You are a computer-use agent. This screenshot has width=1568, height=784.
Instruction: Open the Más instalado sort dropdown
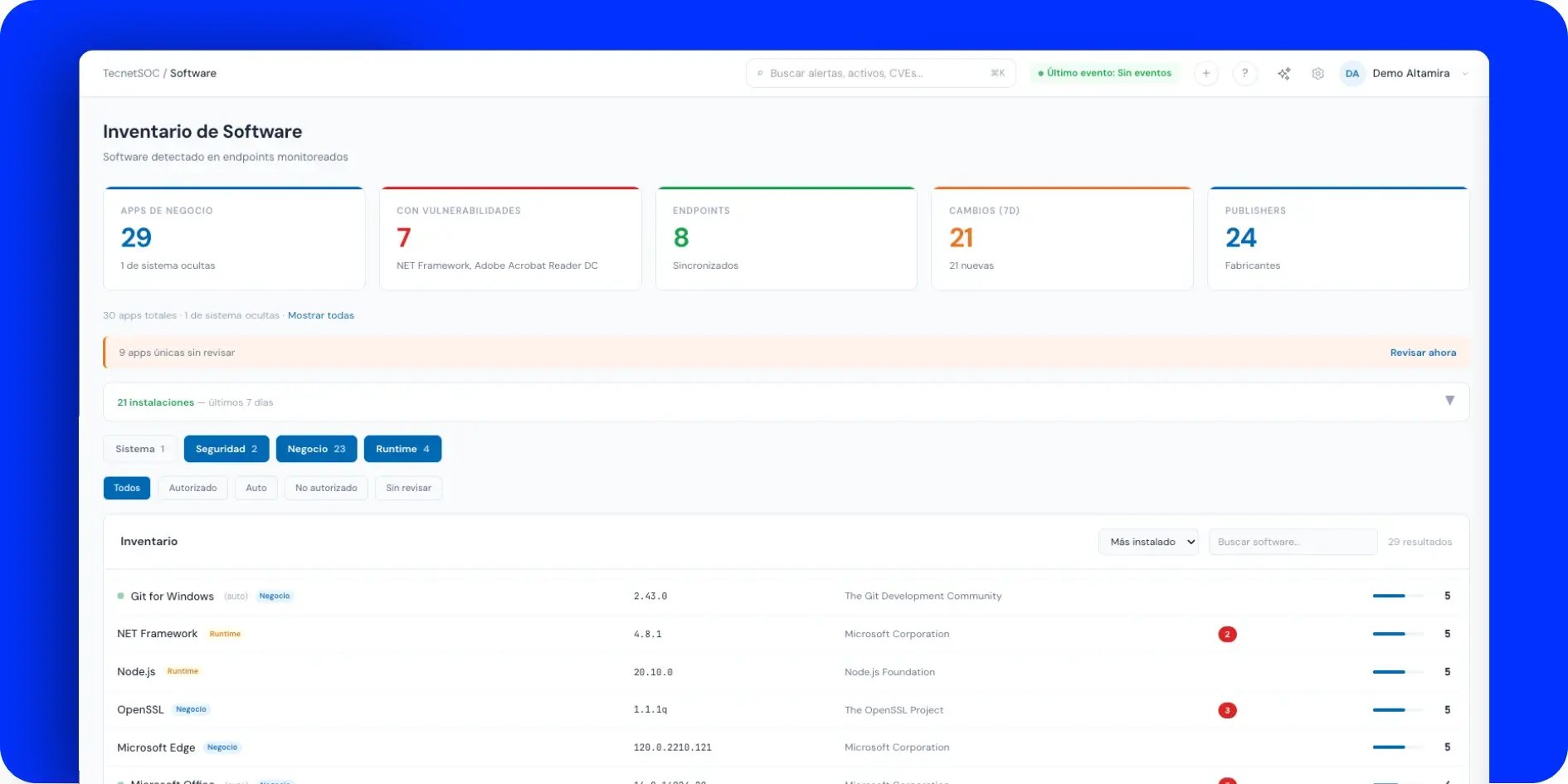pos(1148,542)
